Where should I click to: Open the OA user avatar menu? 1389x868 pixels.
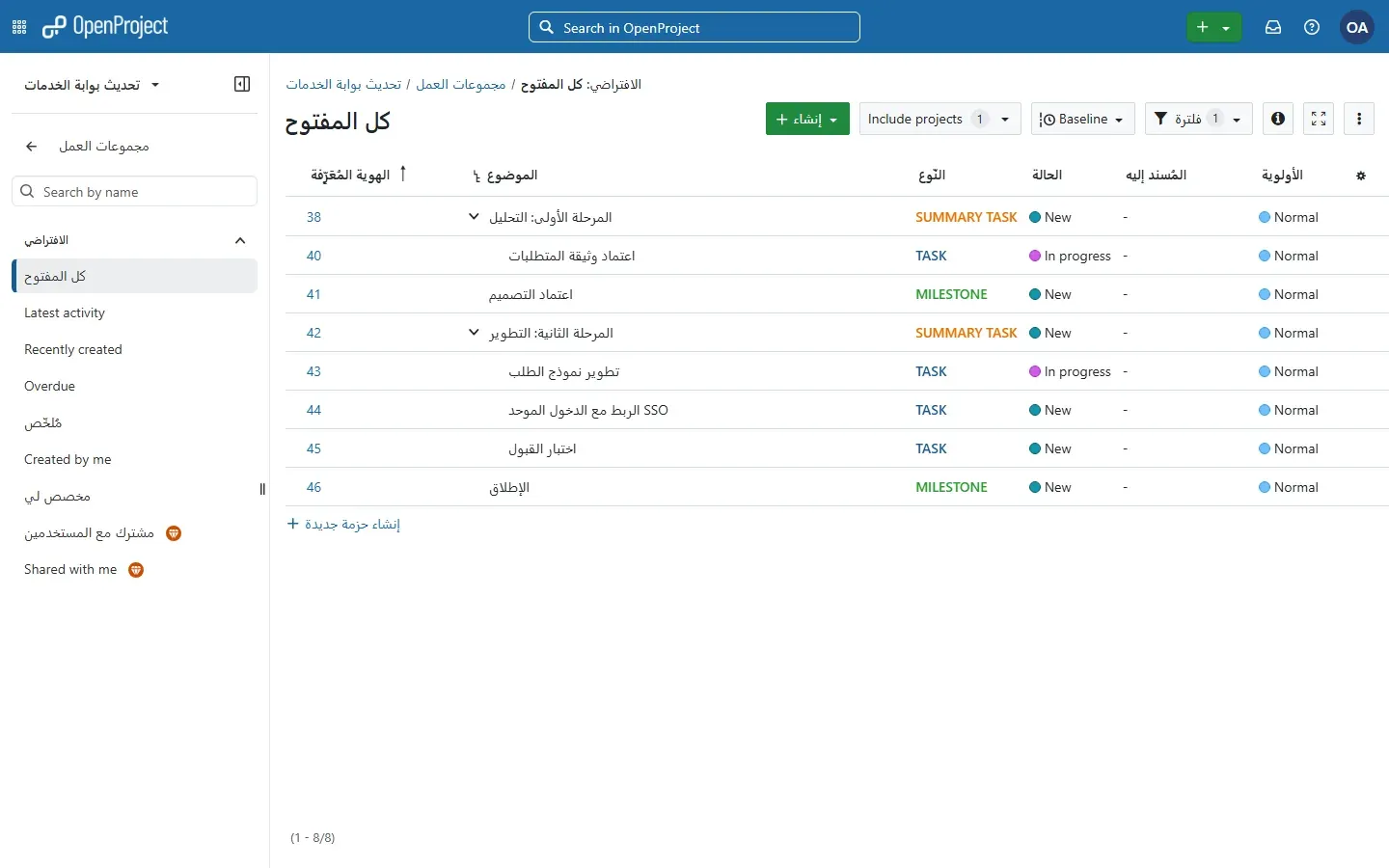tap(1358, 28)
